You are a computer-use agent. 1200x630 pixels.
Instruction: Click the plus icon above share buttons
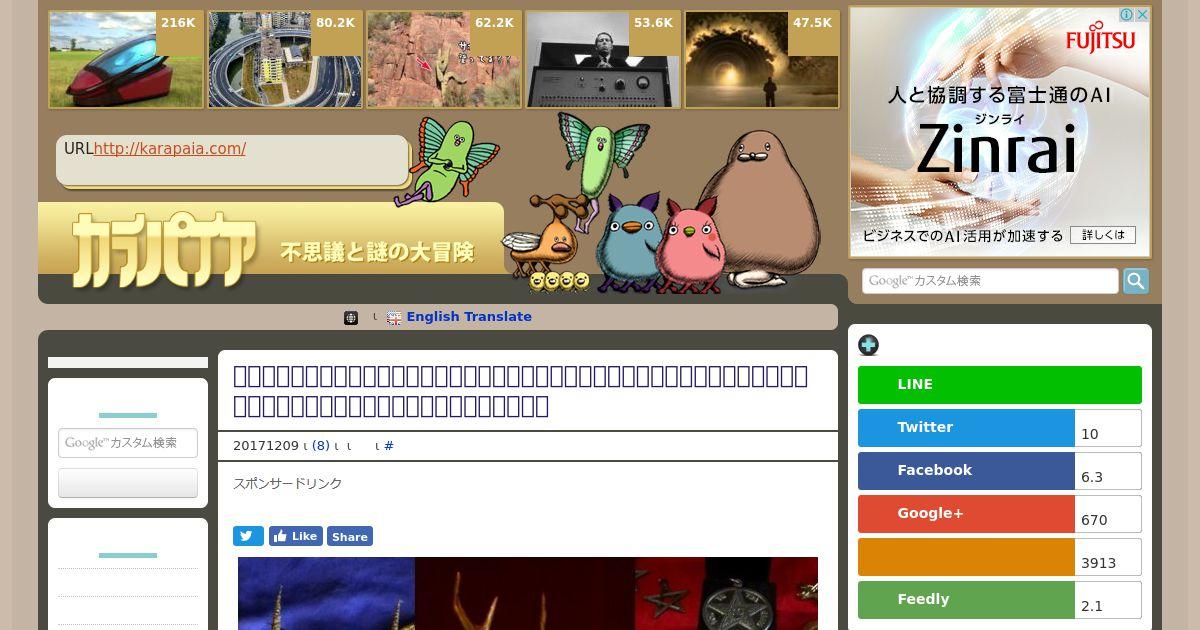[x=868, y=345]
